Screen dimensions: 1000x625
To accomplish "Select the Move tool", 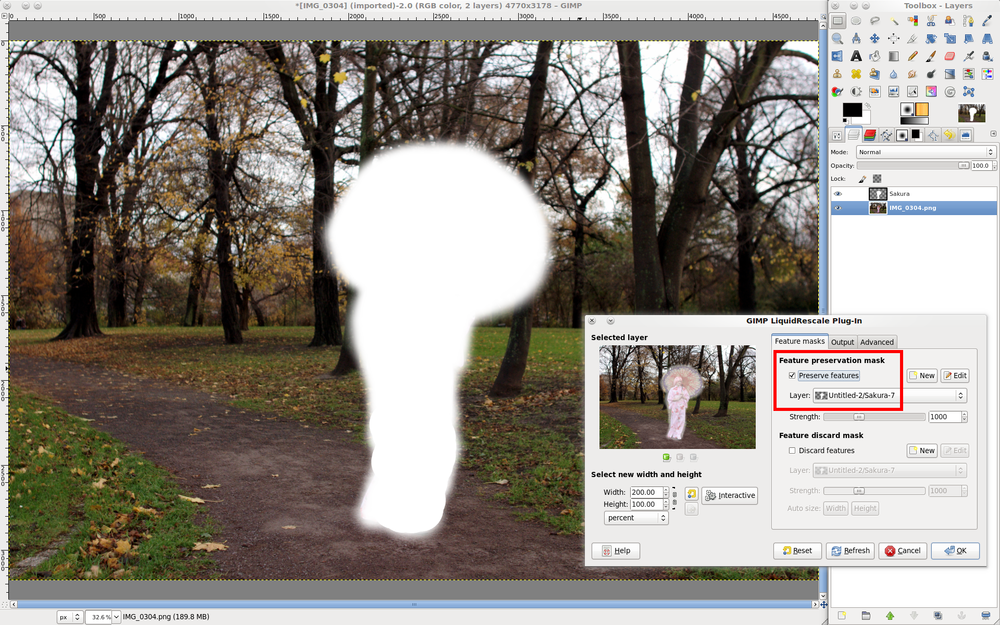I will [876, 39].
